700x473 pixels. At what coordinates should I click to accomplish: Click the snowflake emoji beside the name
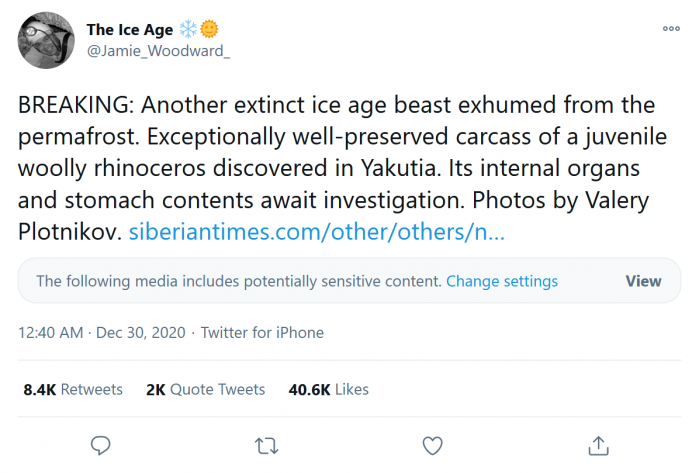point(189,30)
